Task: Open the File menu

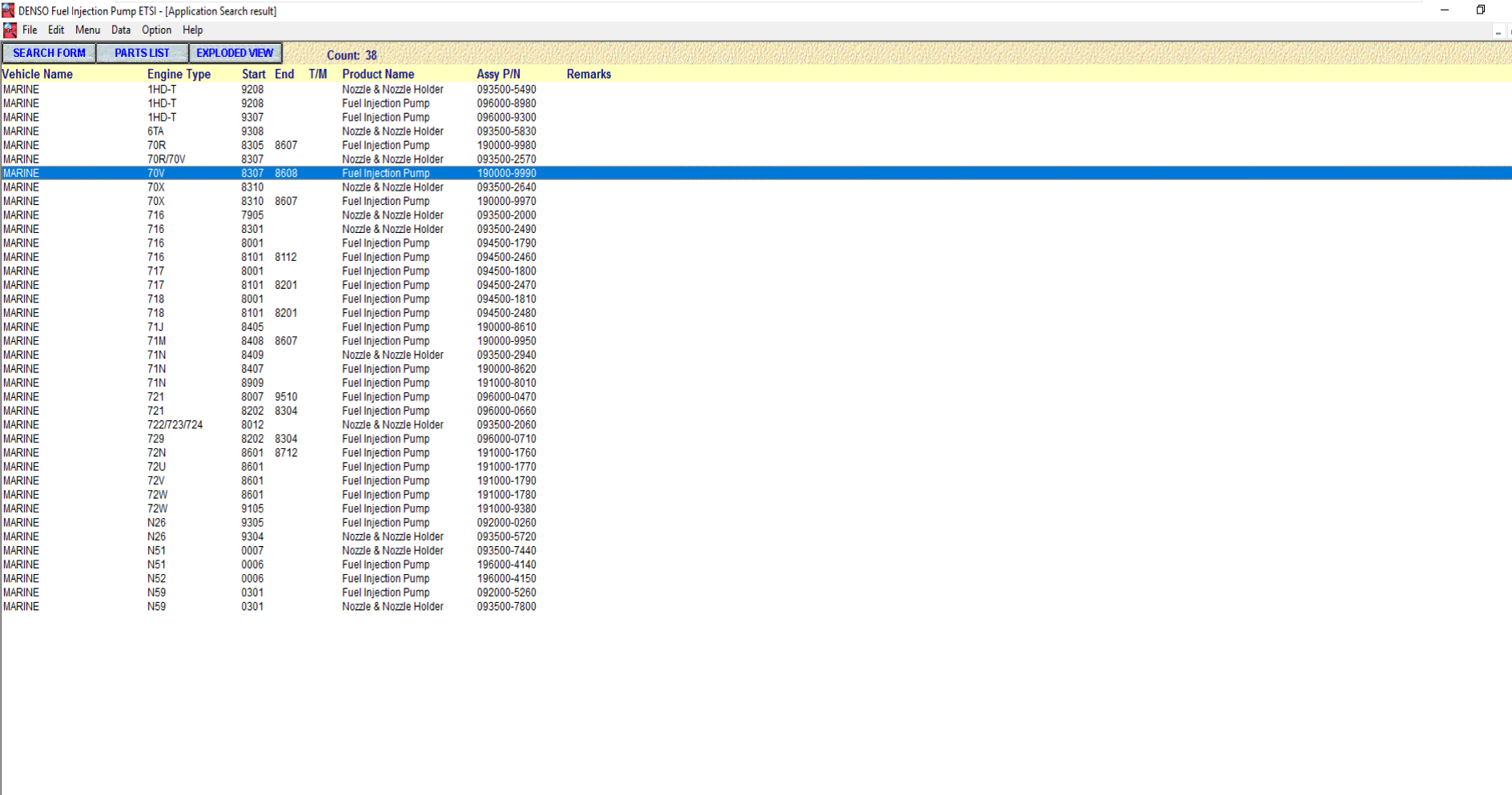Action: coord(30,30)
